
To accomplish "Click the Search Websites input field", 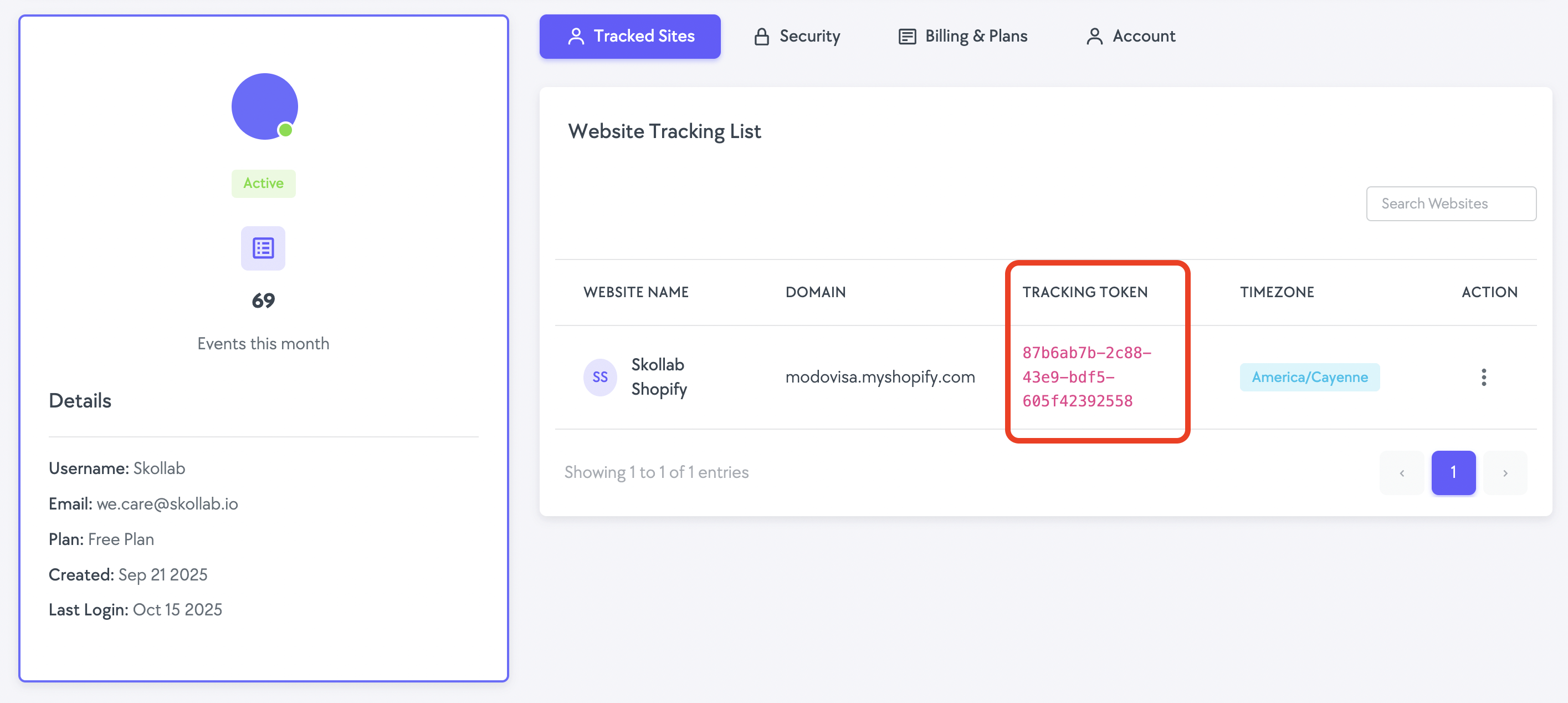I will (x=1451, y=203).
